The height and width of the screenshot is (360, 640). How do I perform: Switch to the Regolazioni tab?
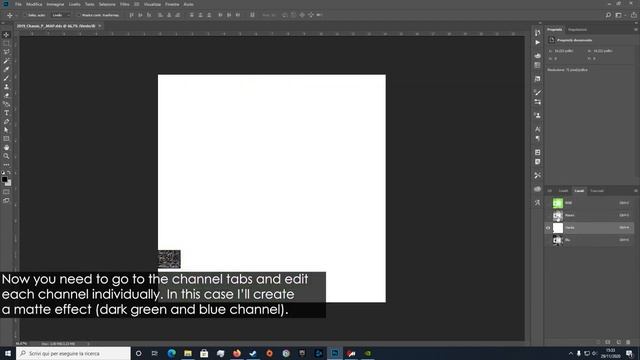tap(577, 29)
